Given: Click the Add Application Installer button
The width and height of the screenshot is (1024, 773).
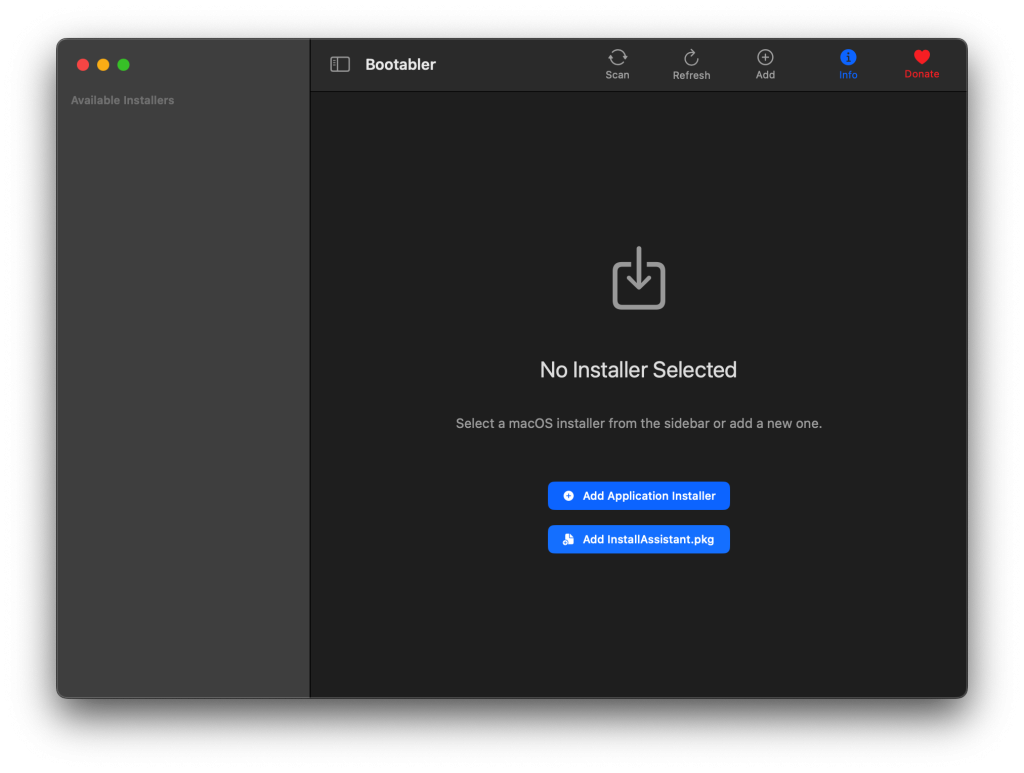Looking at the screenshot, I should coord(639,496).
